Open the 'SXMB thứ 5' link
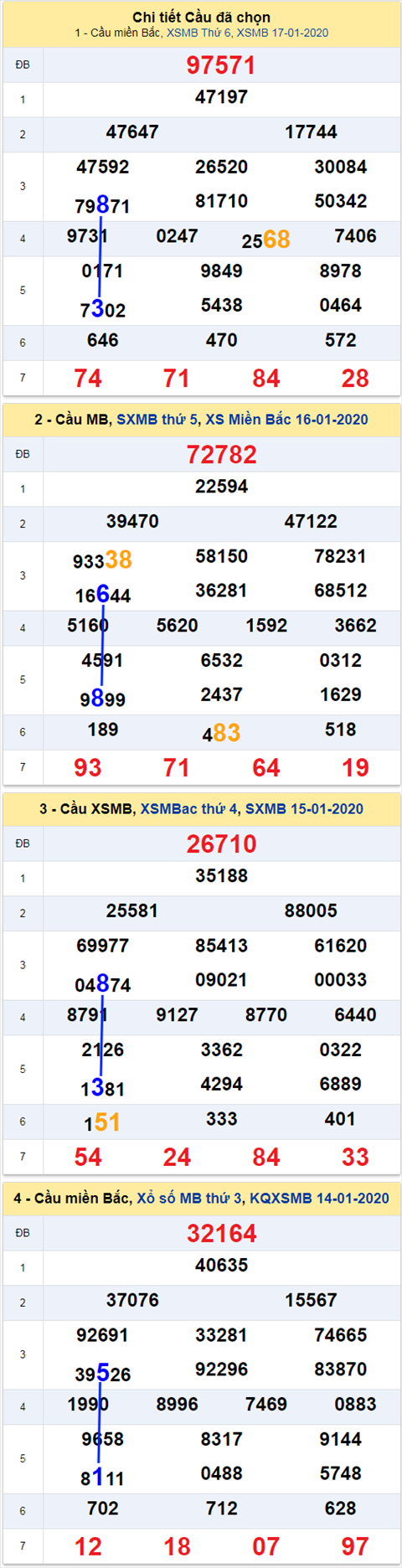 click(x=157, y=419)
